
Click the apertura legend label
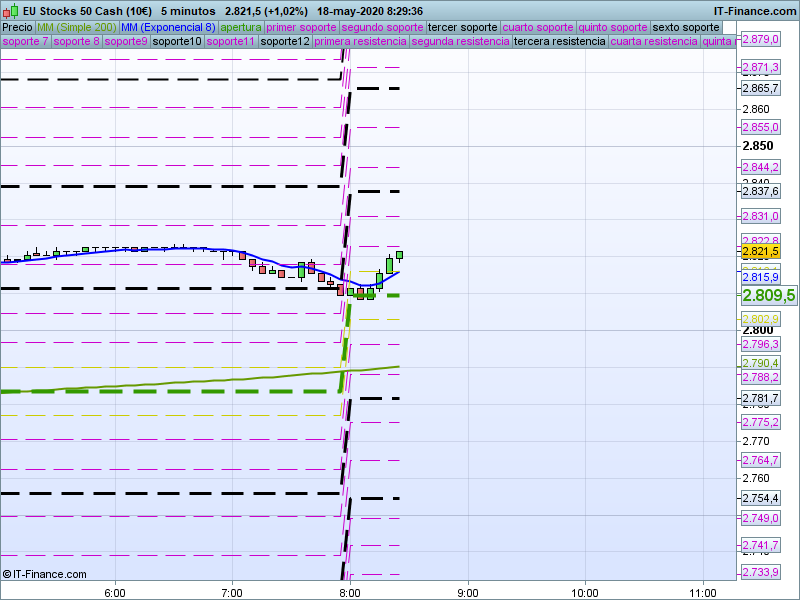[241, 27]
